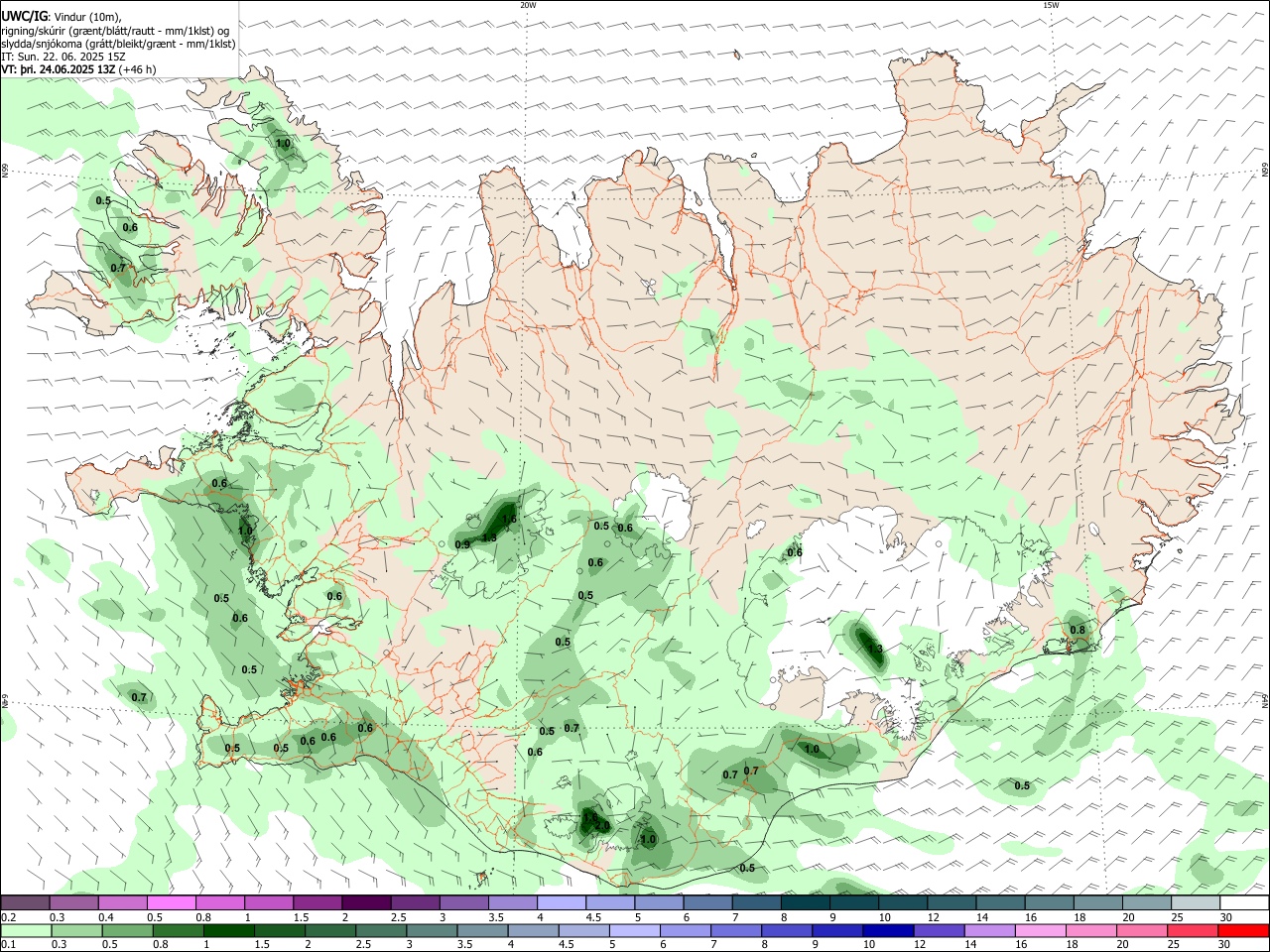Select the "Vindur (10m)" header text

coord(87,18)
